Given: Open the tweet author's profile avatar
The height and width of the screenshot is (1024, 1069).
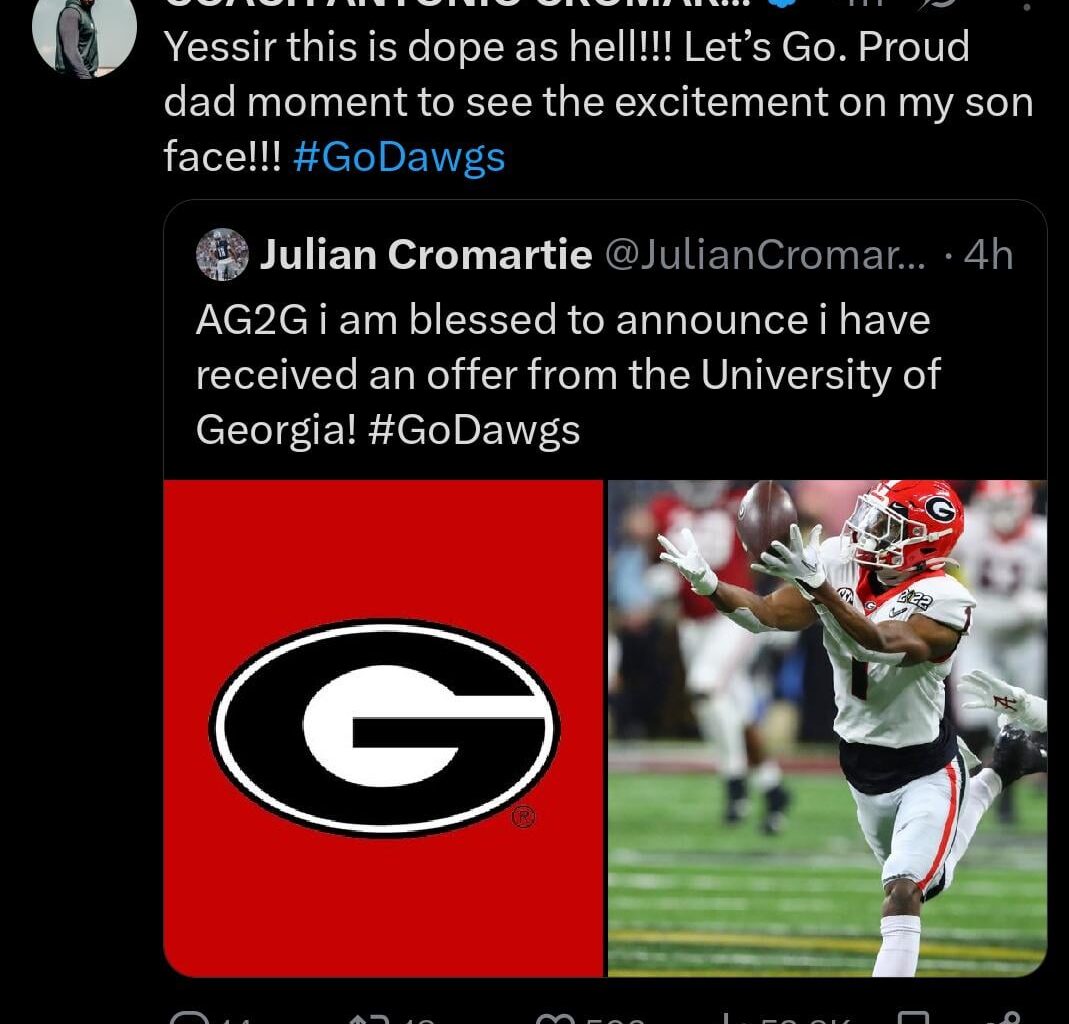Looking at the screenshot, I should tap(84, 36).
